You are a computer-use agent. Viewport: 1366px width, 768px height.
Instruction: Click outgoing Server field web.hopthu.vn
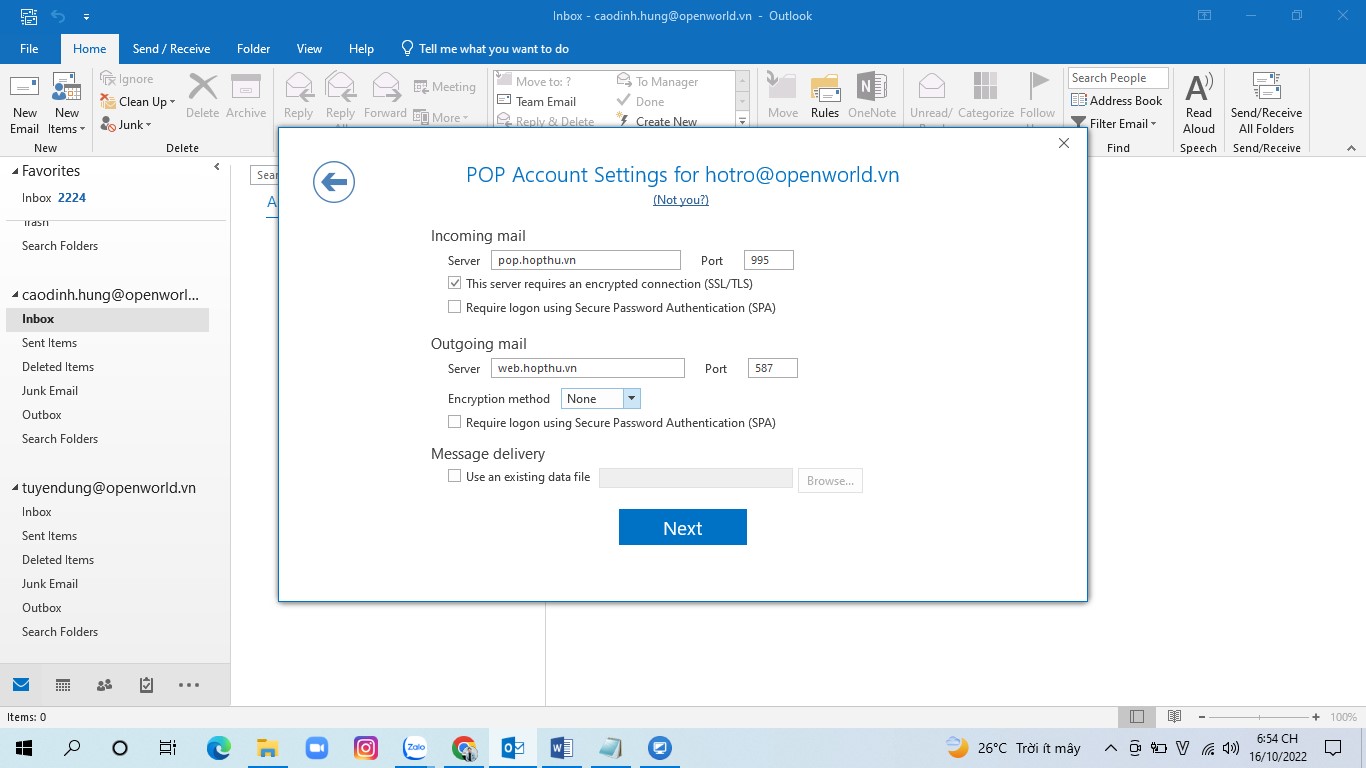click(x=588, y=368)
